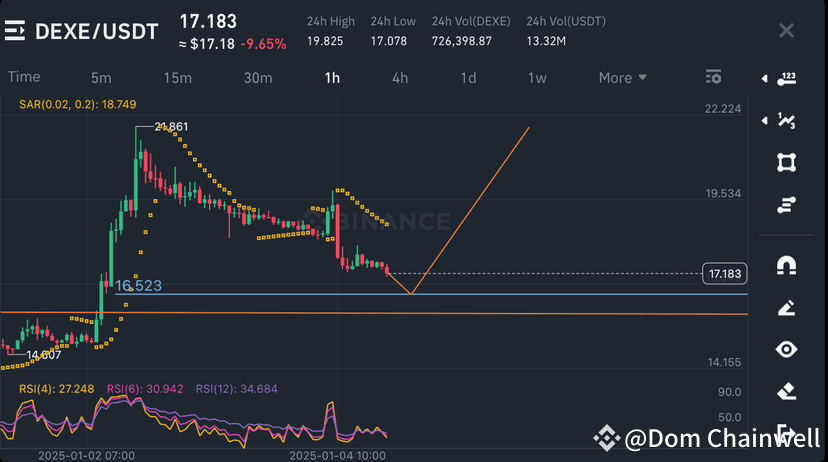Image resolution: width=828 pixels, height=462 pixels.
Task: Expand the More intervals dropdown
Action: [x=622, y=78]
